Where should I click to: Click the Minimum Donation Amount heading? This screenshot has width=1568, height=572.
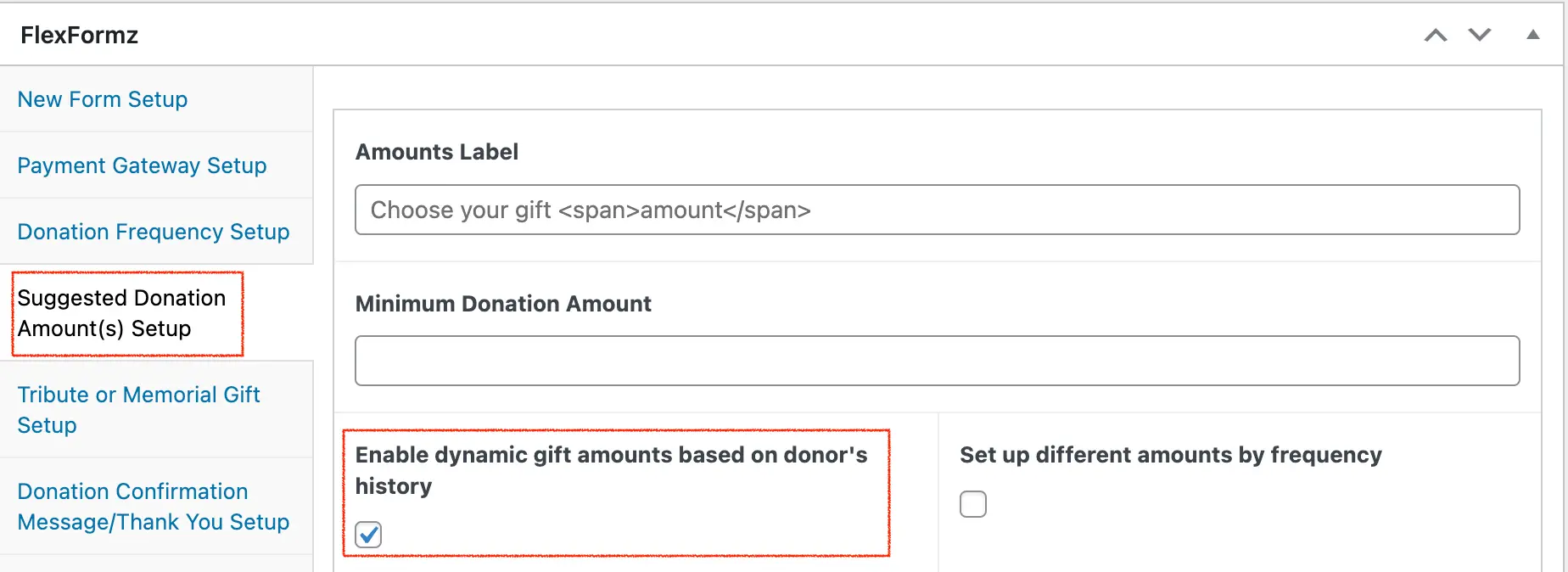coord(503,304)
